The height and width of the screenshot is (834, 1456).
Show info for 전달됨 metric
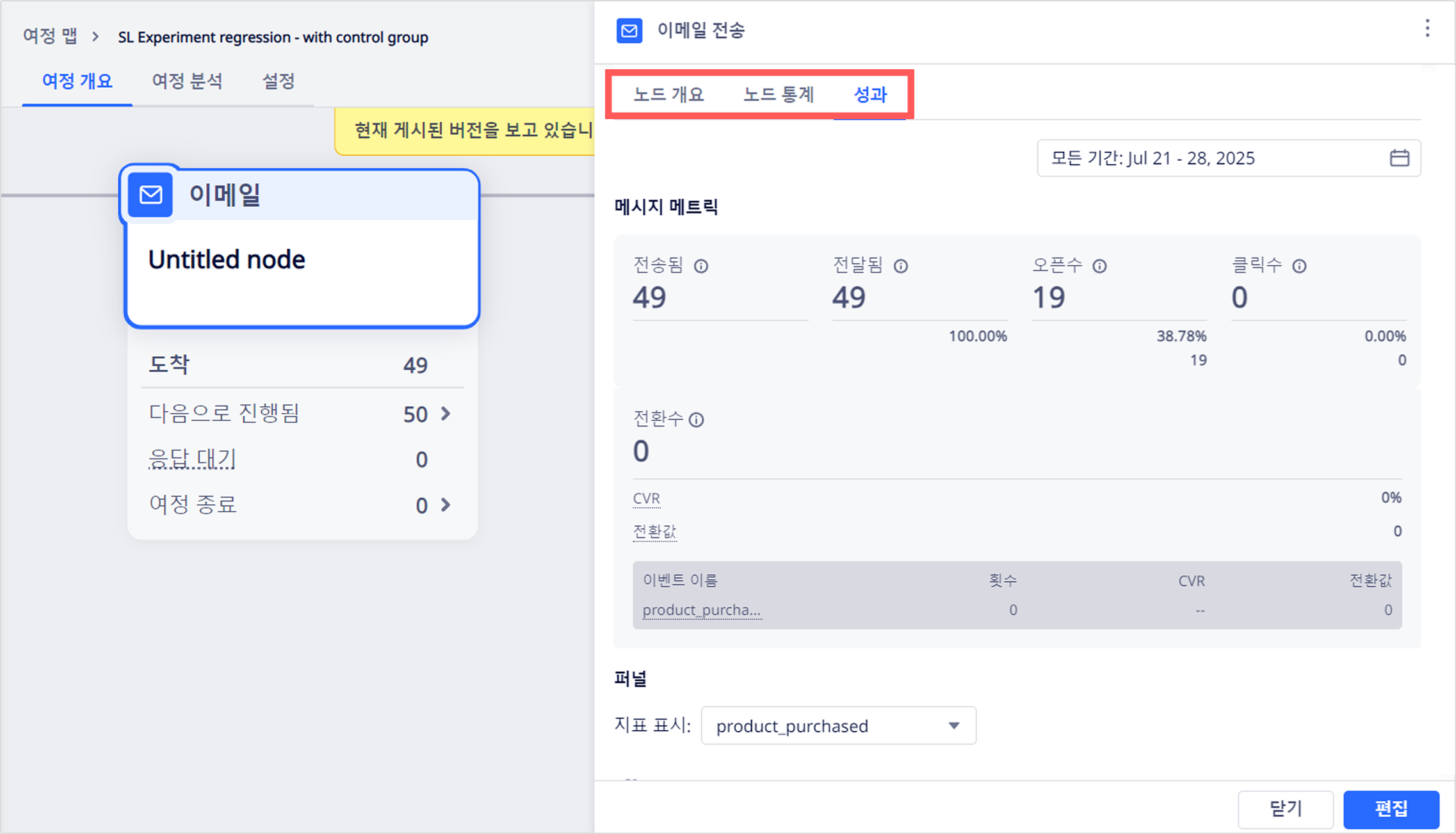click(901, 266)
